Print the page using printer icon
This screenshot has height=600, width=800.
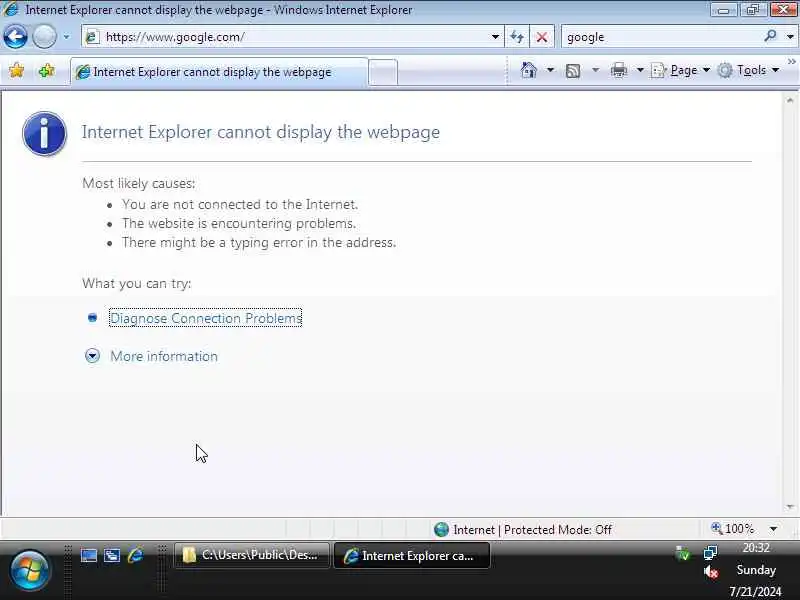coord(619,70)
